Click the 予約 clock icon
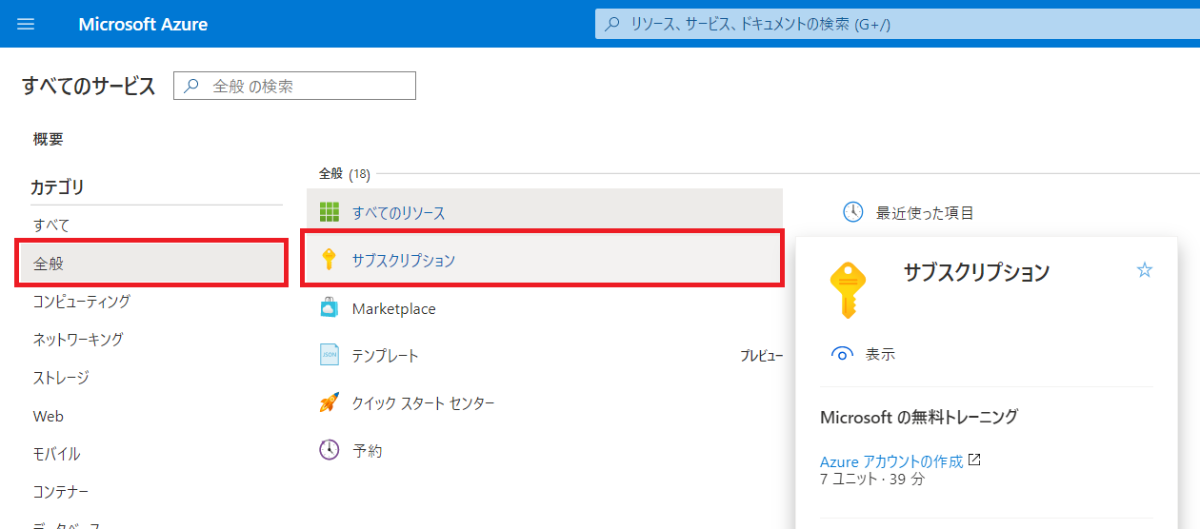The width and height of the screenshot is (1200, 529). [329, 450]
